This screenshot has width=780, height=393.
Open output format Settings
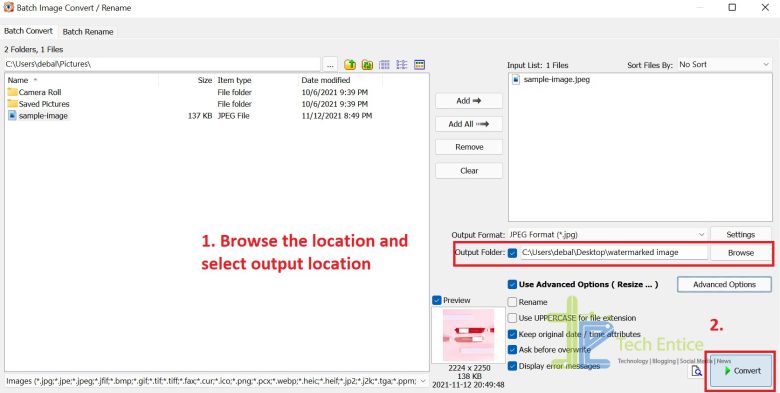(741, 234)
